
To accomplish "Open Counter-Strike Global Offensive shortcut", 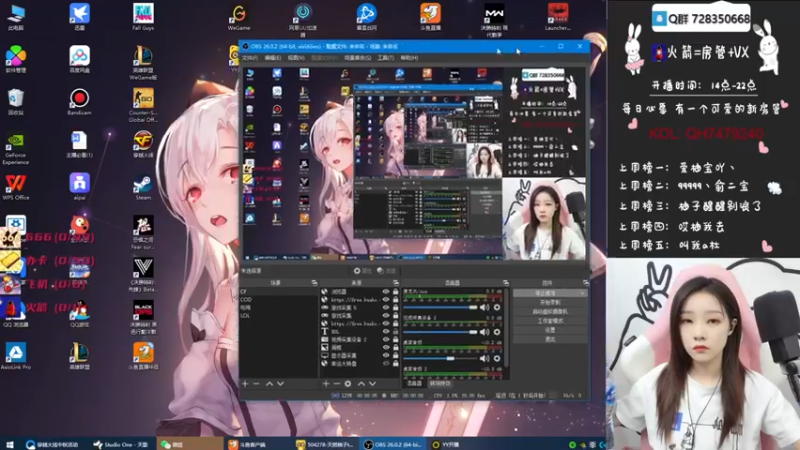I will click(143, 105).
